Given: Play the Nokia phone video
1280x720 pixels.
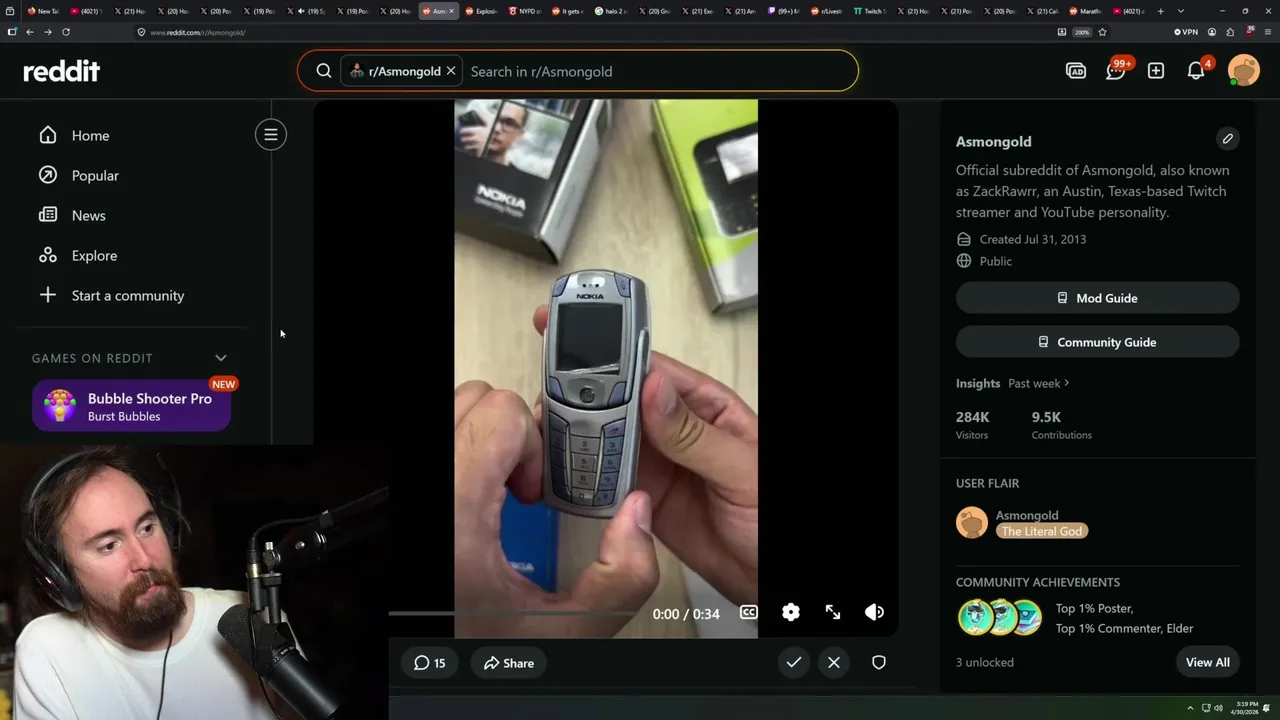Looking at the screenshot, I should tap(606, 368).
